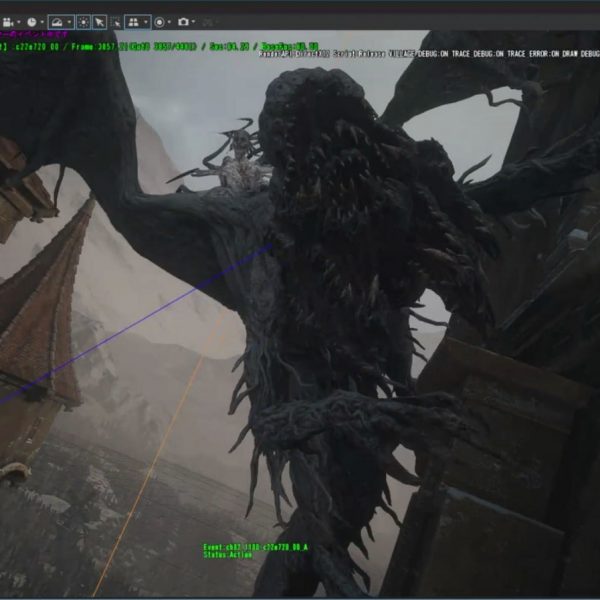
Task: Toggle the speedometer gauge button
Action: click(57, 22)
